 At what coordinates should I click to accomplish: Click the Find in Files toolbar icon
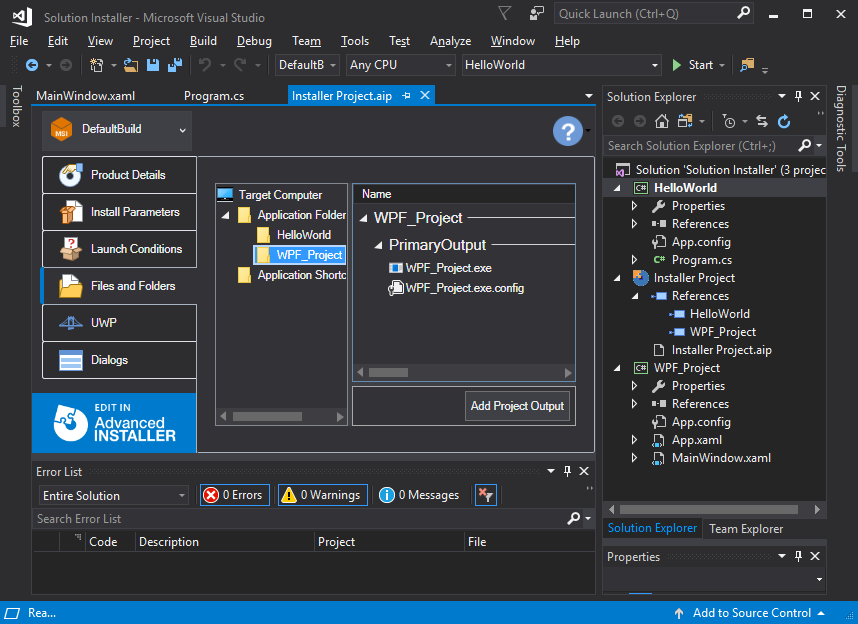click(747, 65)
